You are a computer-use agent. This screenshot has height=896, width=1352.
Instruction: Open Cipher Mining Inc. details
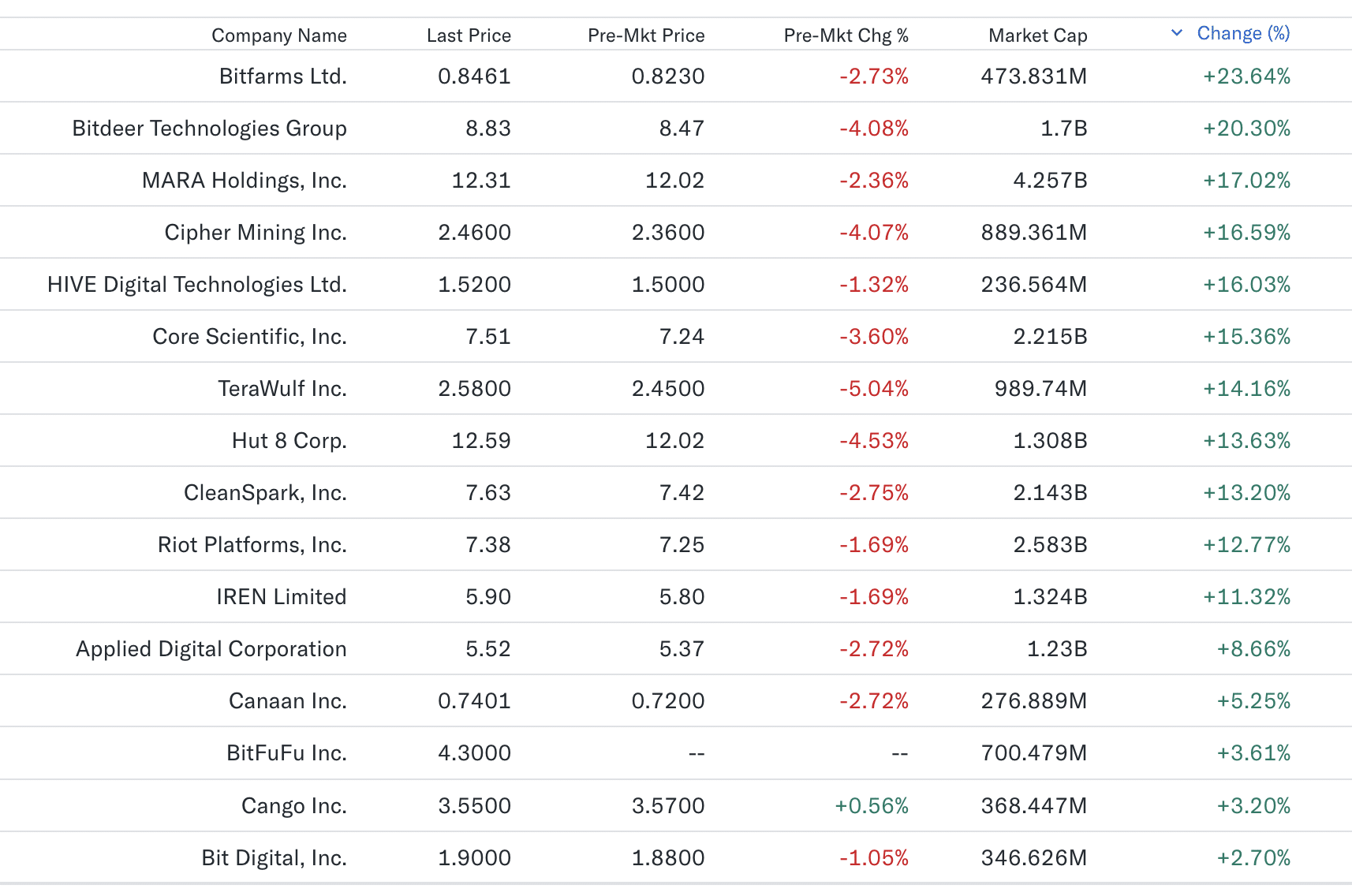(x=256, y=233)
